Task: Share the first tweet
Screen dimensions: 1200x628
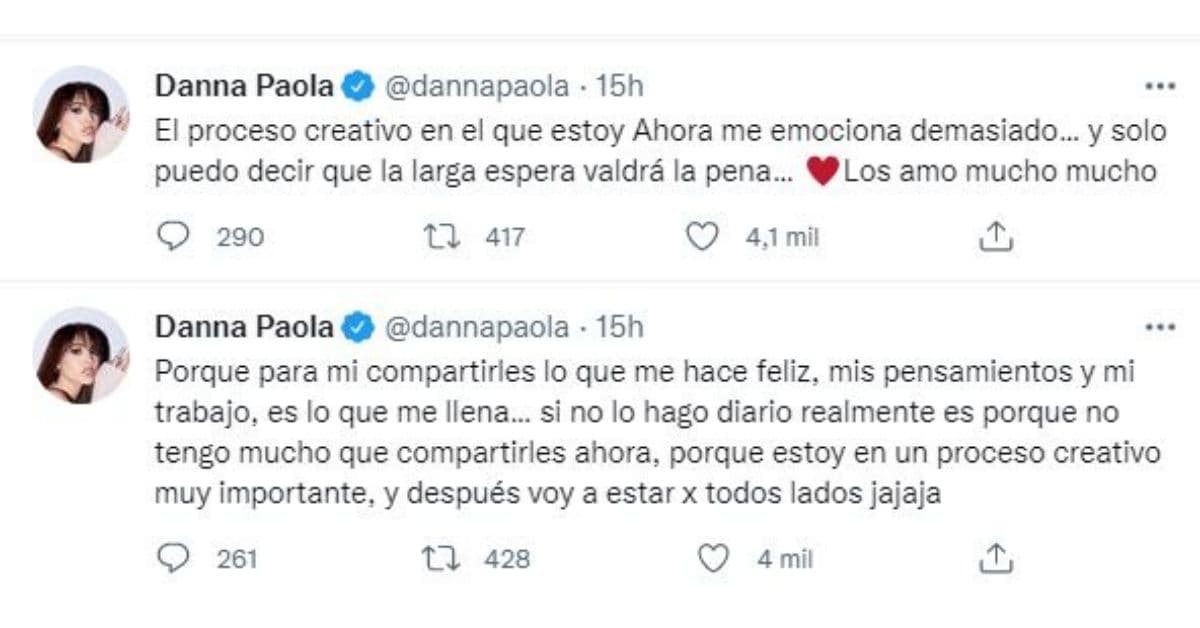Action: [x=994, y=237]
